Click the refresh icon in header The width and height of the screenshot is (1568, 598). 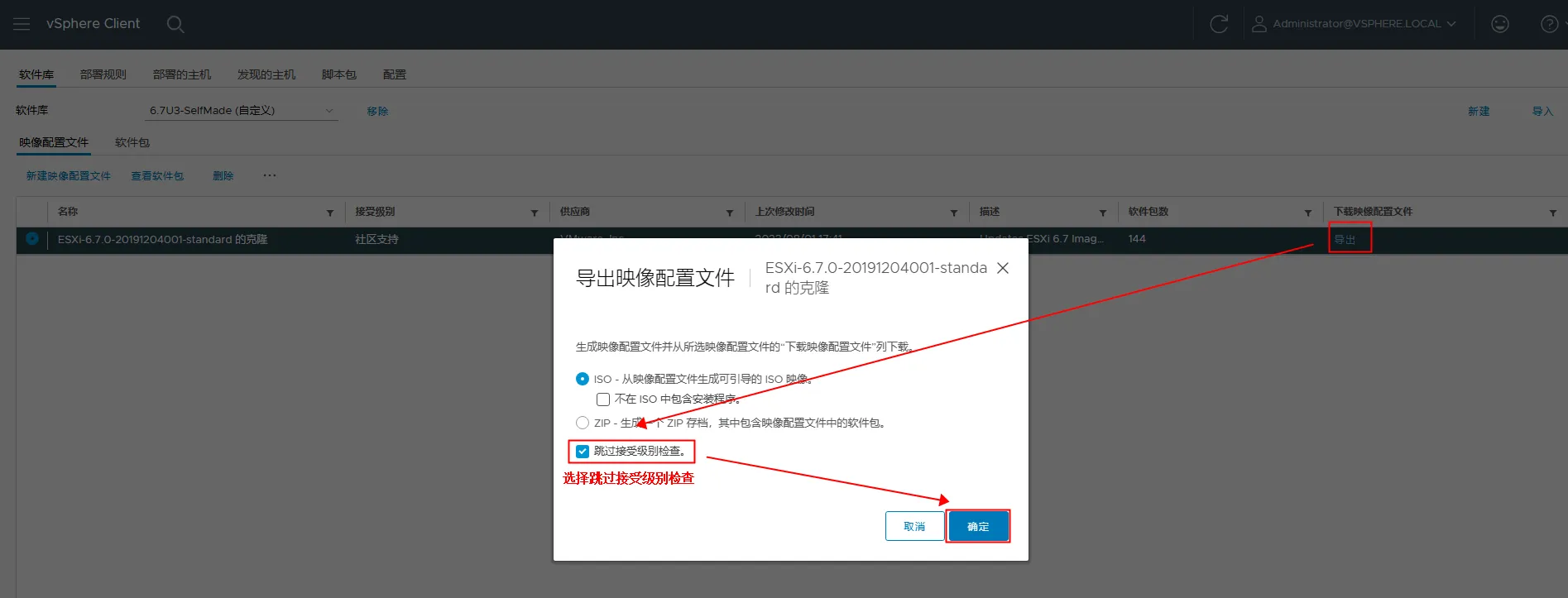pos(1218,24)
